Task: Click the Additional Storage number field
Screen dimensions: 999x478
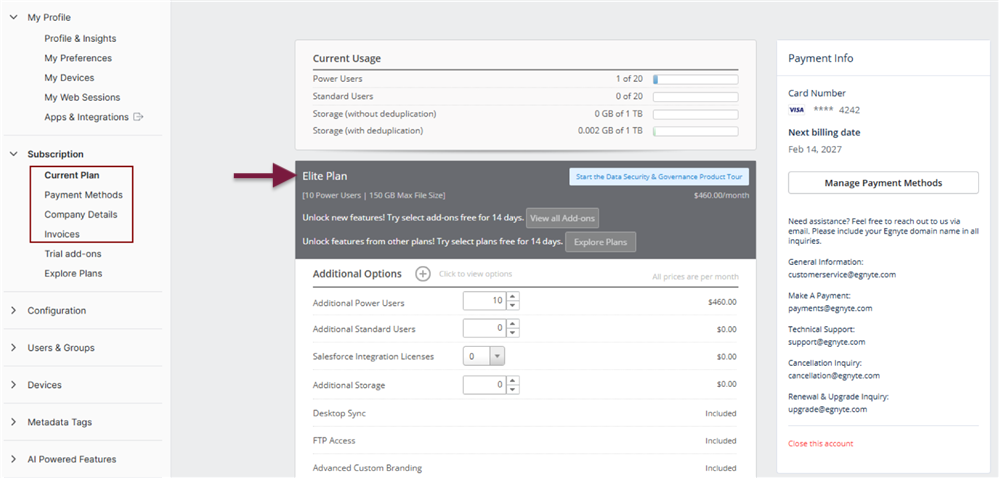Action: click(x=485, y=385)
